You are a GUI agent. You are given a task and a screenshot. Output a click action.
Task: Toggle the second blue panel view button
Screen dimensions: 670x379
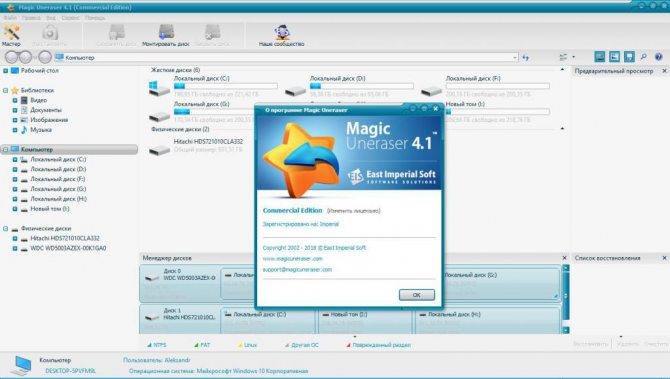[614, 57]
